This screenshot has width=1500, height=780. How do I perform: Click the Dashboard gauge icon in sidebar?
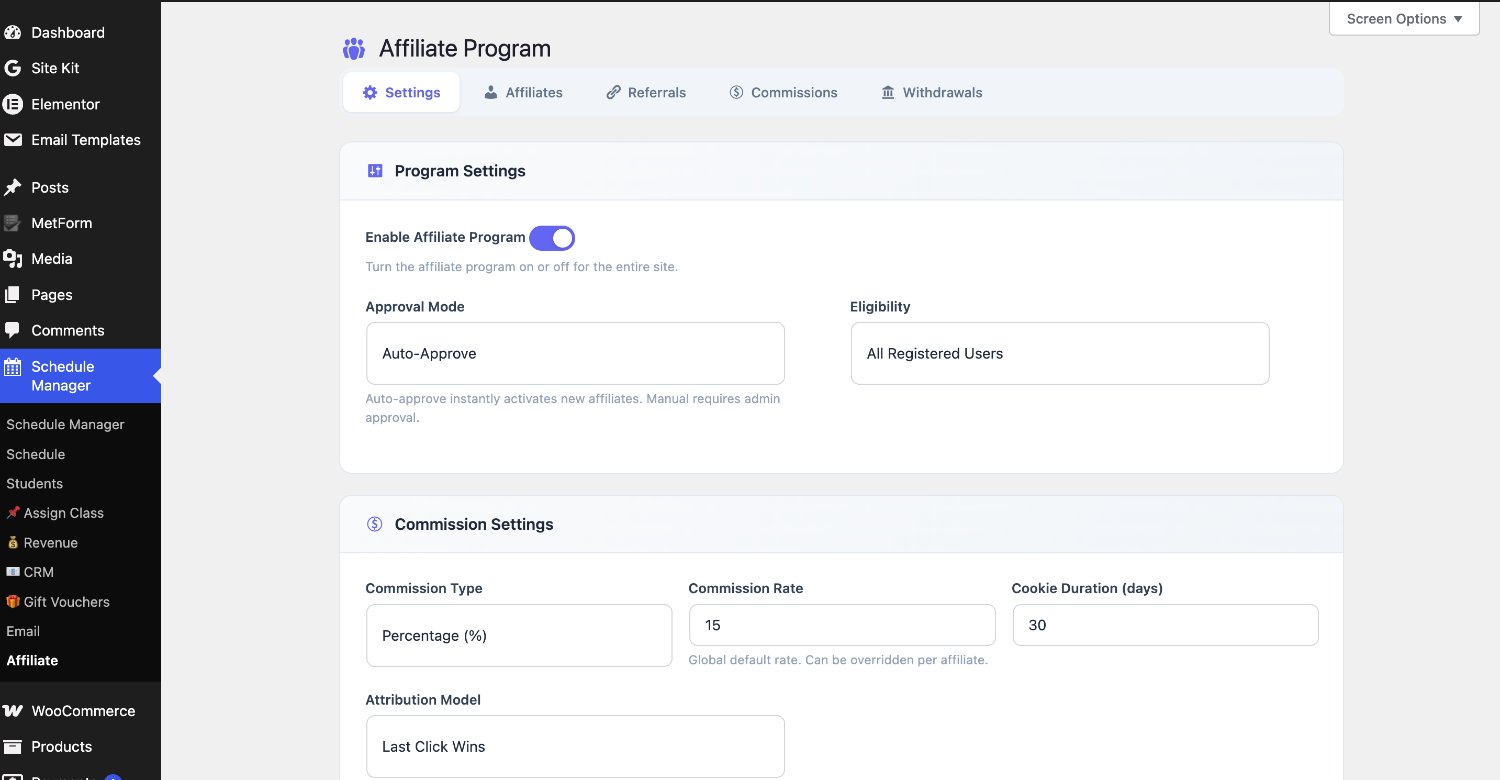click(x=12, y=32)
